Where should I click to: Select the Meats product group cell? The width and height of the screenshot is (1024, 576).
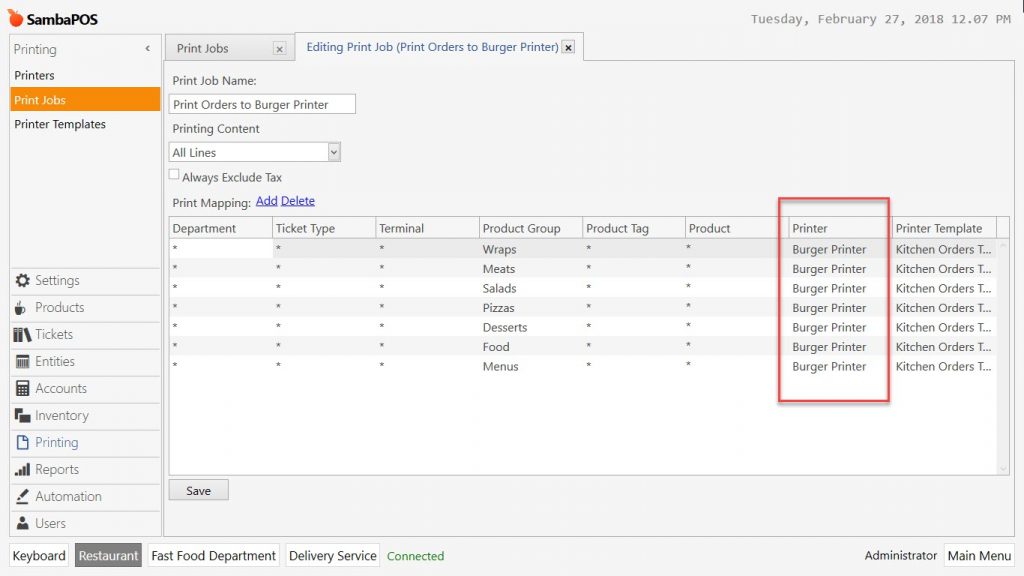coord(531,269)
